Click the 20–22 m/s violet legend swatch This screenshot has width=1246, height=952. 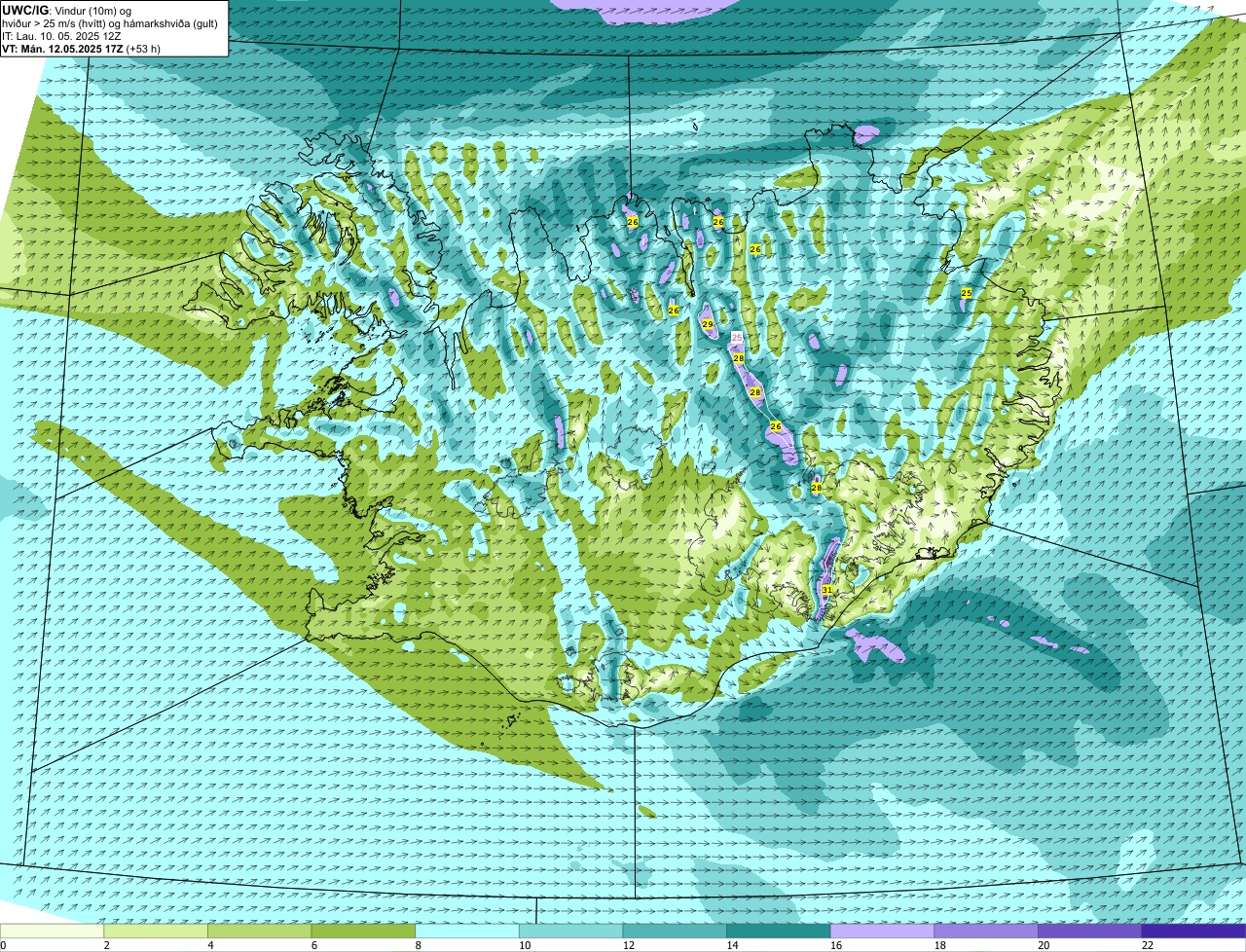tap(1090, 931)
